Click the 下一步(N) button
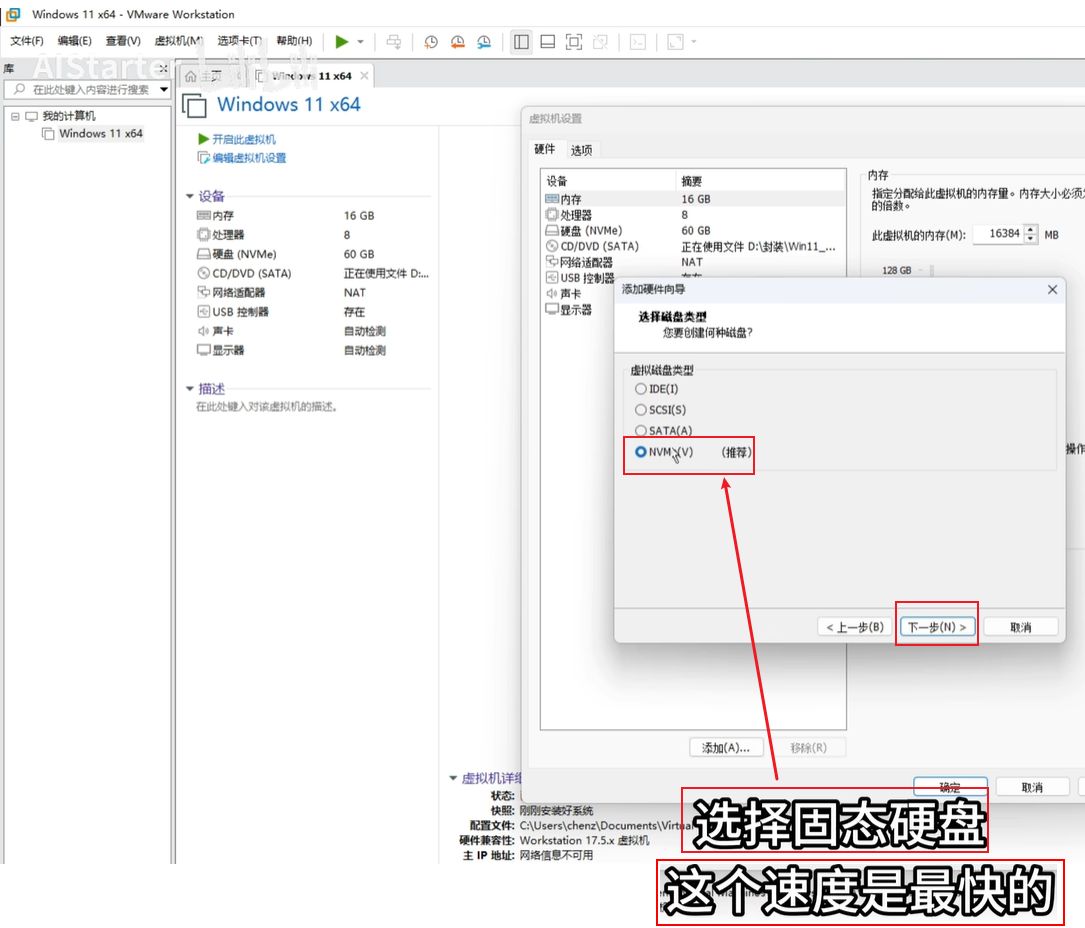 pyautogui.click(x=936, y=627)
